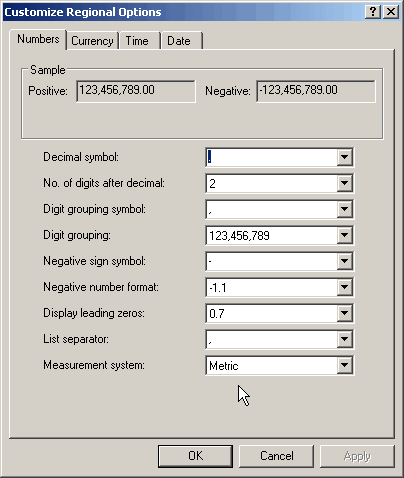Open the Date tab
The image size is (404, 478).
pos(179,41)
